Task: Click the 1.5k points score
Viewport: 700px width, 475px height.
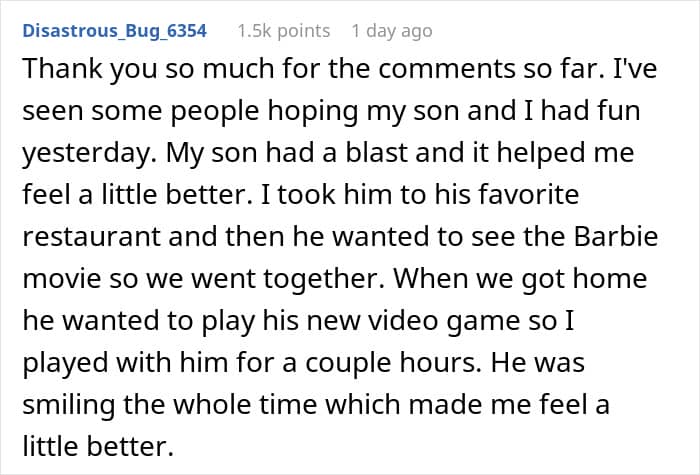Action: pyautogui.click(x=283, y=30)
